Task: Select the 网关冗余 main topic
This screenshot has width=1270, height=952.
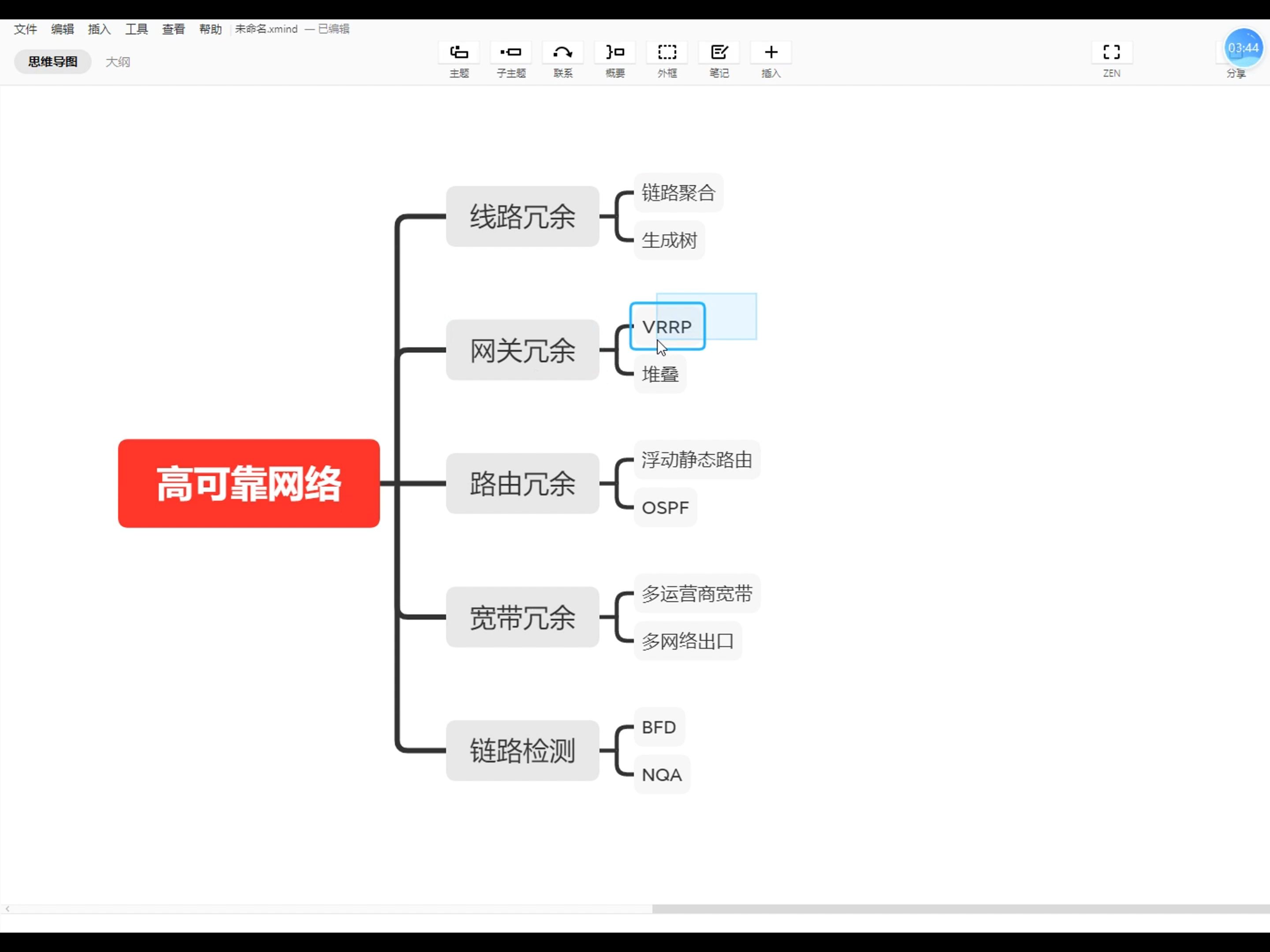Action: pos(522,350)
